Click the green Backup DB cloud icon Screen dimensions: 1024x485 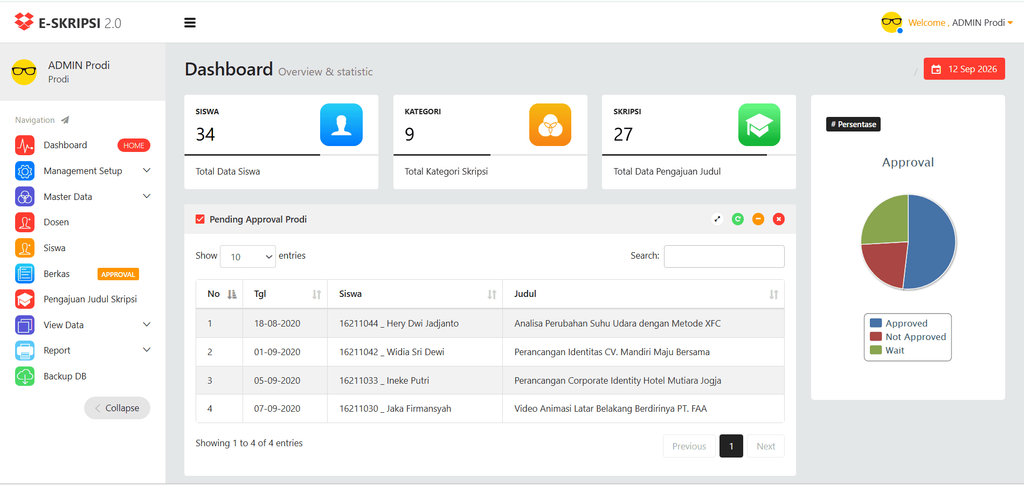[x=25, y=377]
